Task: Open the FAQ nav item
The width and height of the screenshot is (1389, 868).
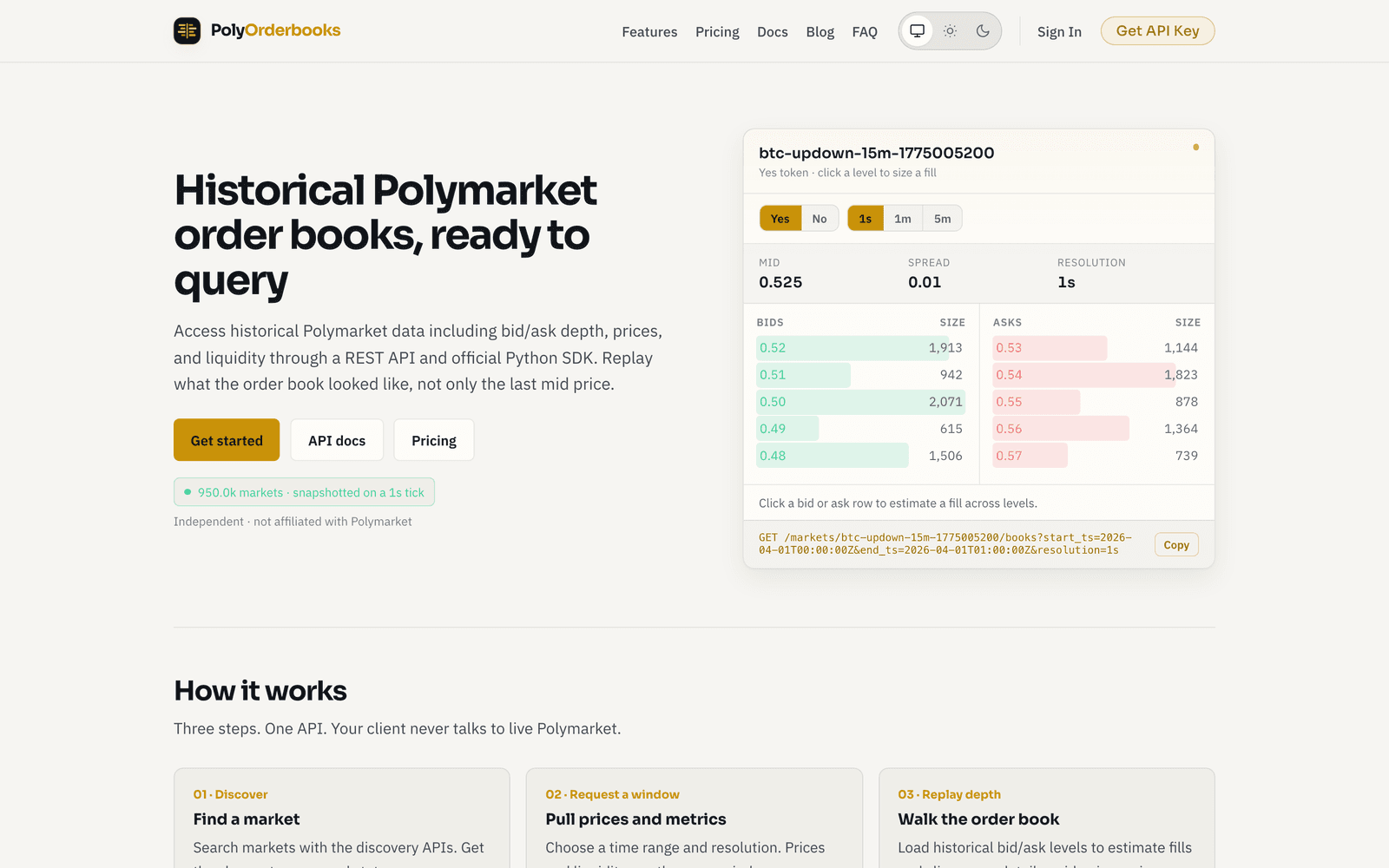Action: [x=865, y=32]
